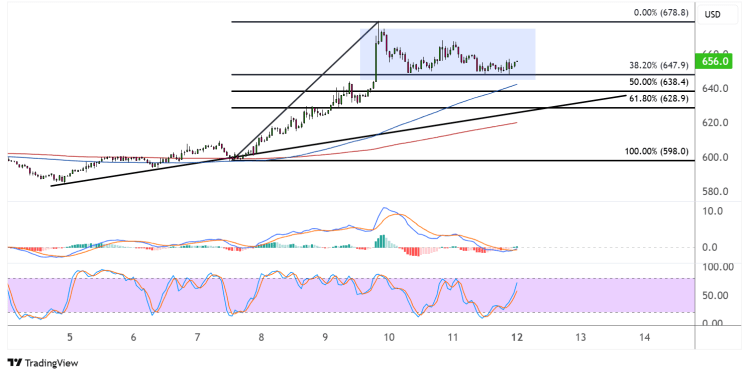Click date label 11 on time axis
Screen dimensions: 749x375
[x=453, y=338]
